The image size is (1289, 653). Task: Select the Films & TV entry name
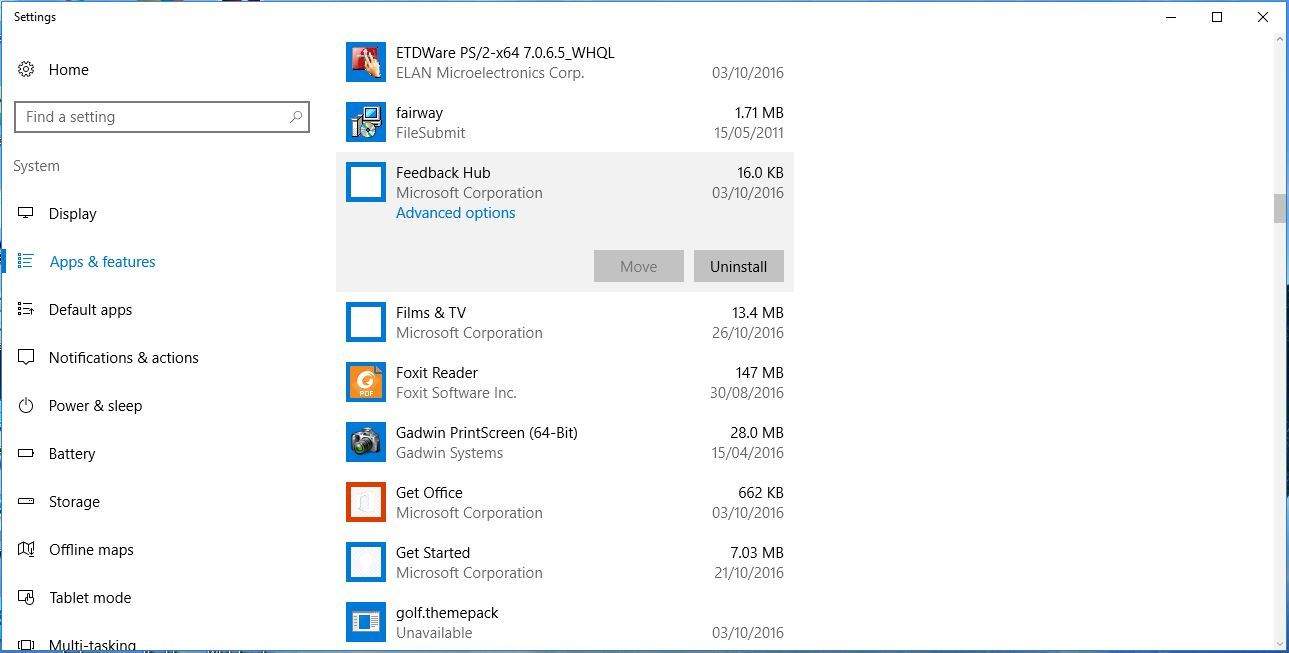pyautogui.click(x=431, y=312)
